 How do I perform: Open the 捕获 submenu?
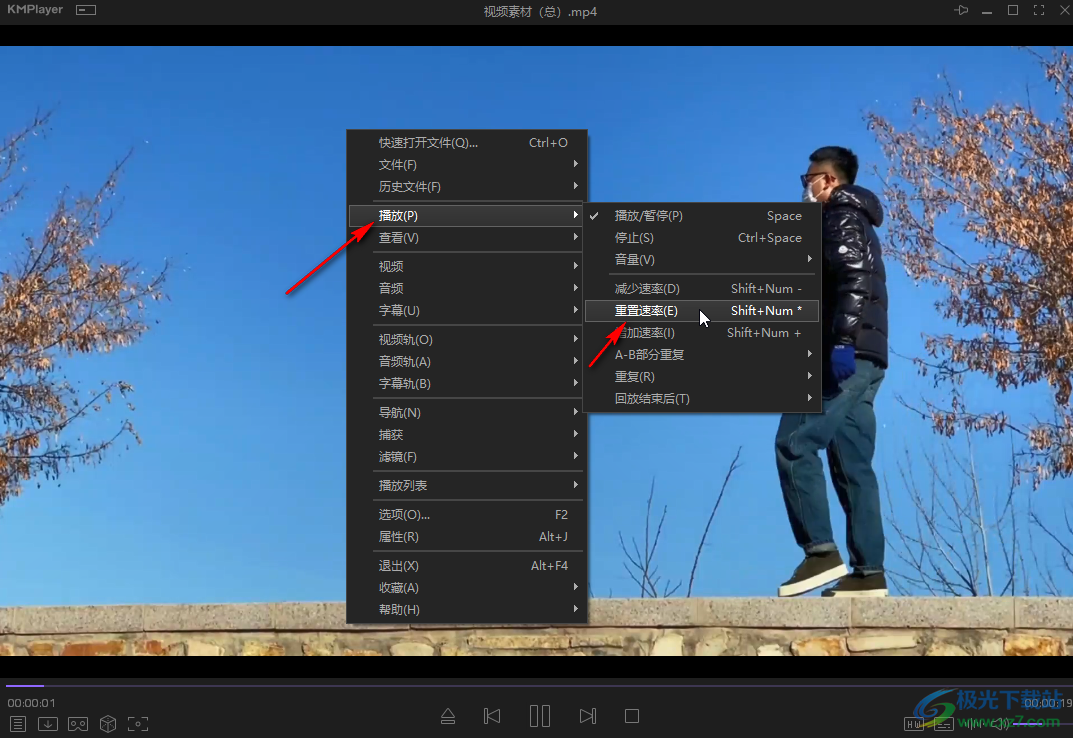click(x=468, y=435)
